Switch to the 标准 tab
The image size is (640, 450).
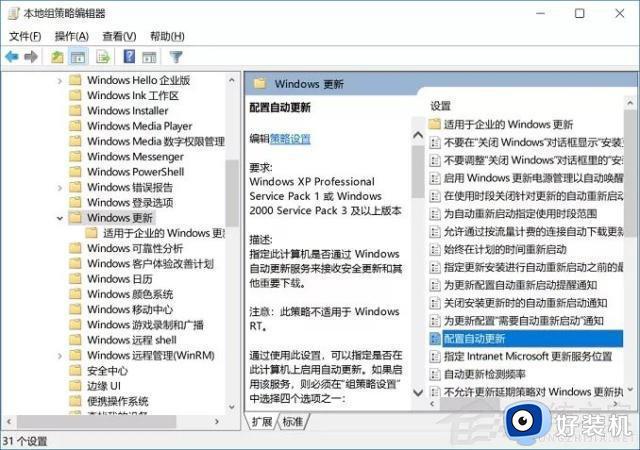click(x=293, y=421)
